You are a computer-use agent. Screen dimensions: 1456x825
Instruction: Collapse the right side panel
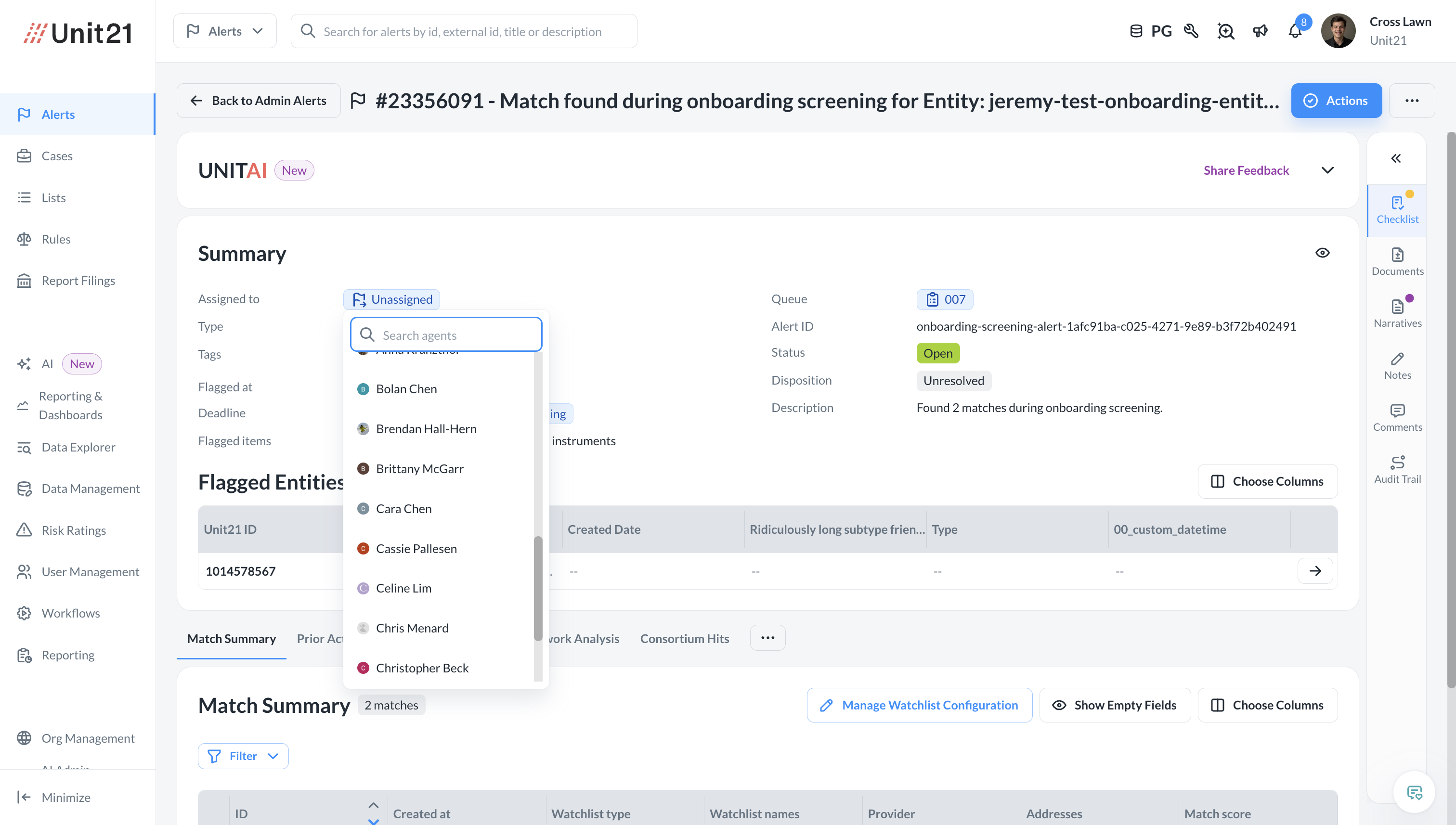(1395, 158)
